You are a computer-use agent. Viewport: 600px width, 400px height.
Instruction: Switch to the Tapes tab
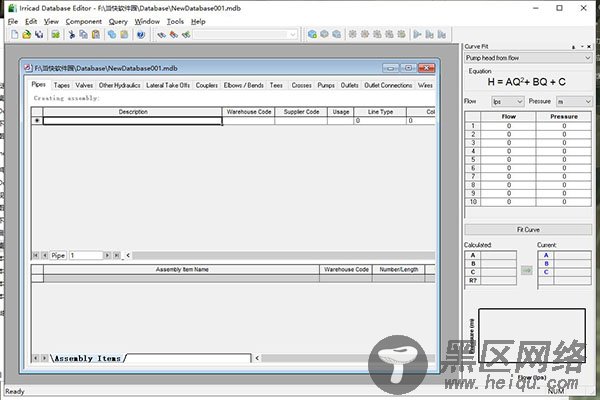[x=62, y=85]
